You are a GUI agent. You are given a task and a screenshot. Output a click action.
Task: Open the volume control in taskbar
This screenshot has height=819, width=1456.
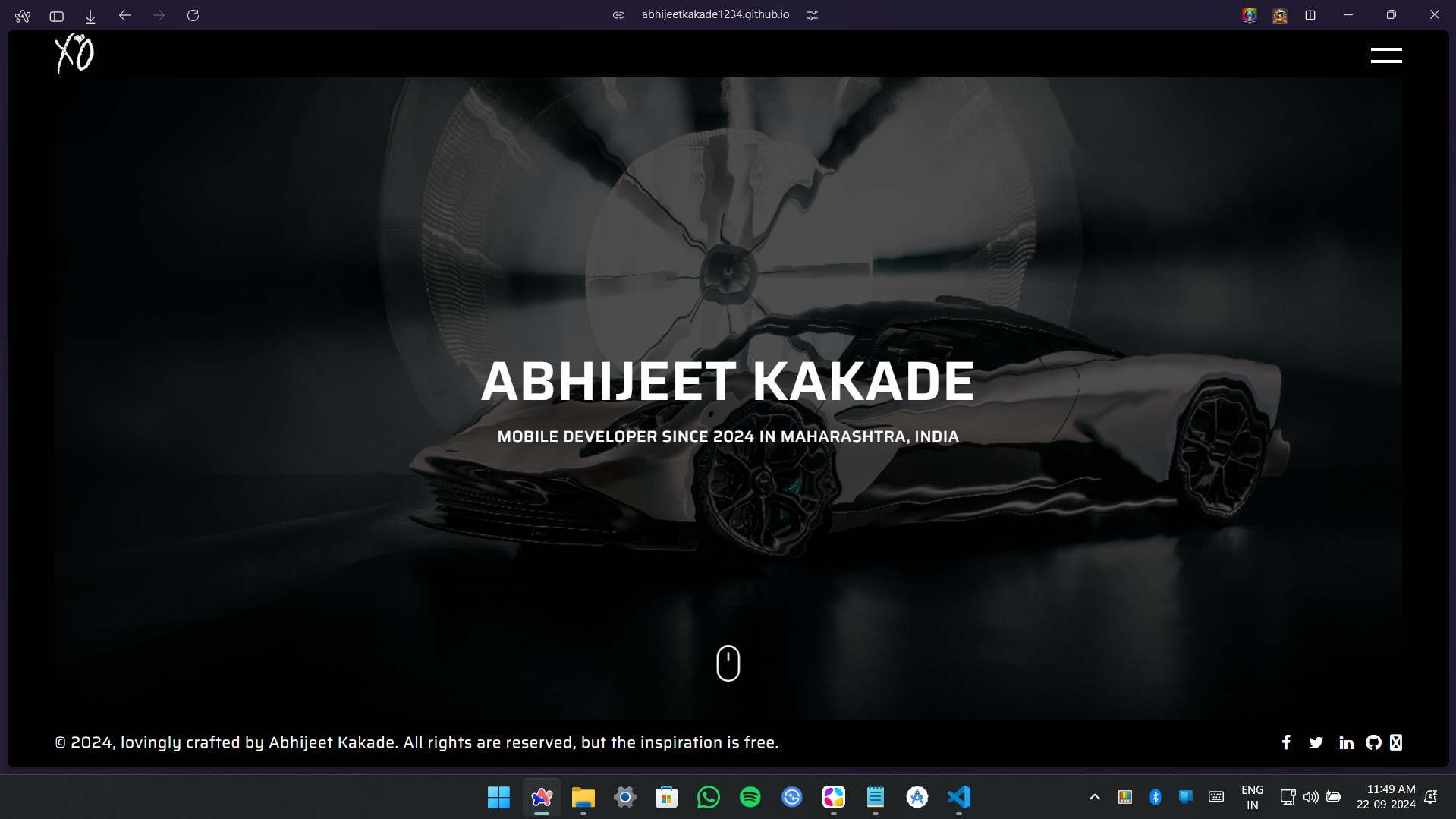[1310, 797]
